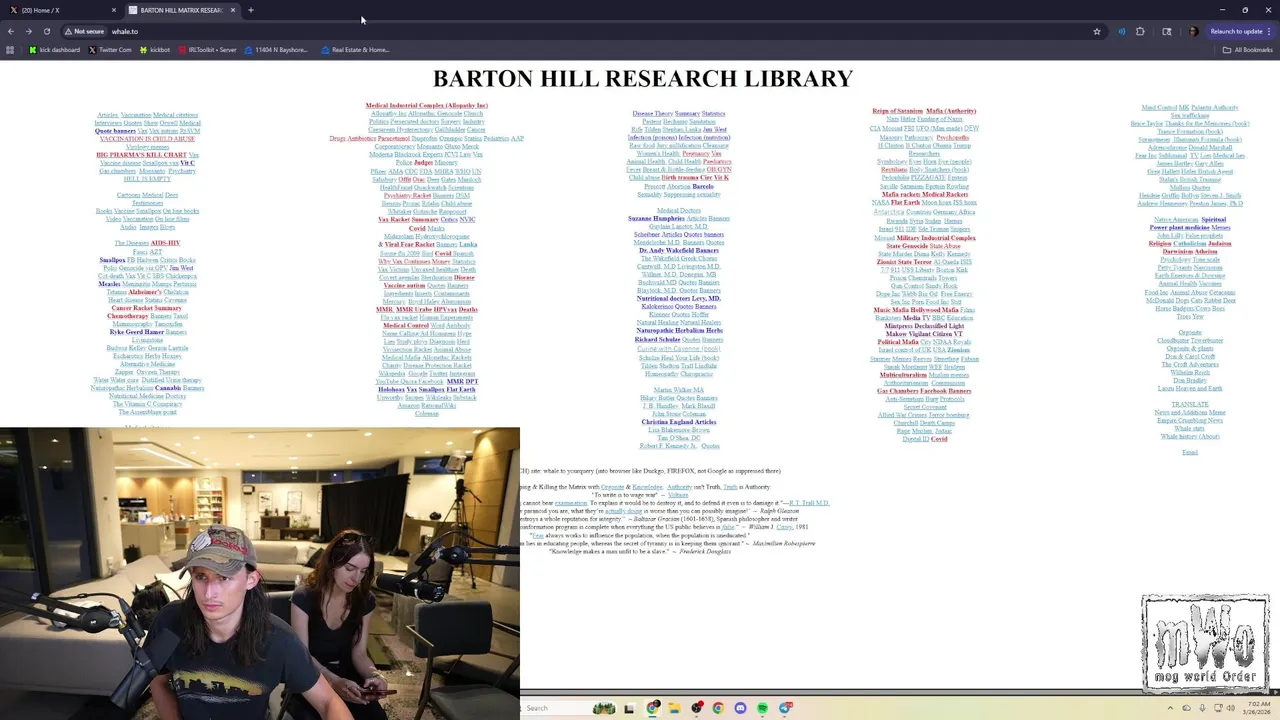
Task: Open the Military Industrial Complex link
Action: [x=936, y=238]
